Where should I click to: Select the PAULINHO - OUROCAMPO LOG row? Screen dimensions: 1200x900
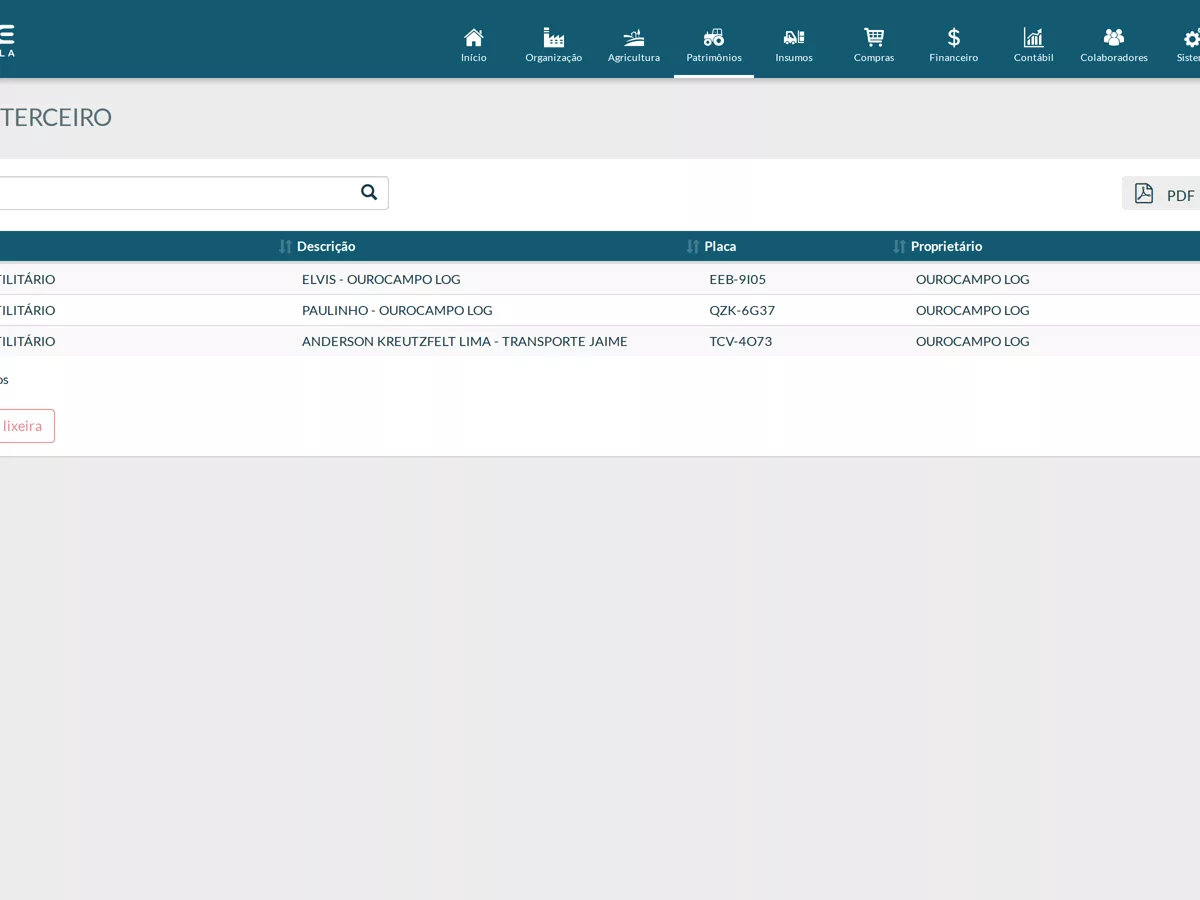click(x=600, y=310)
